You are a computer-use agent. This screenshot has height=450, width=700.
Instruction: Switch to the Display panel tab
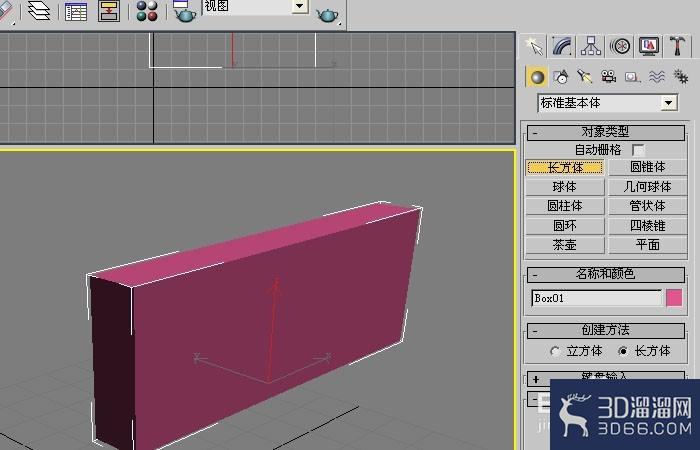click(649, 46)
